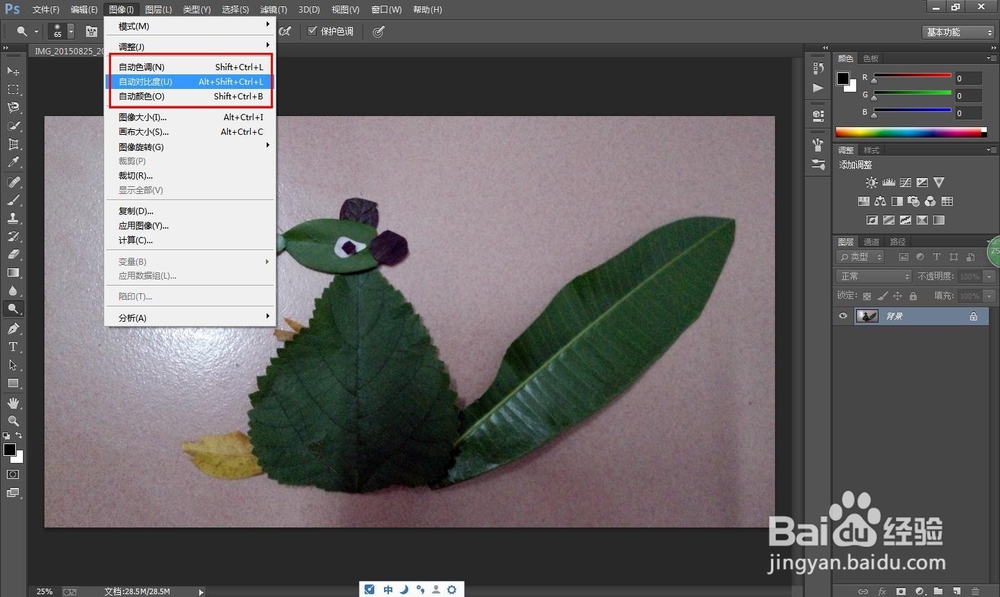Toggle the 保护色调 checkbox
The height and width of the screenshot is (597, 1000).
tap(312, 31)
